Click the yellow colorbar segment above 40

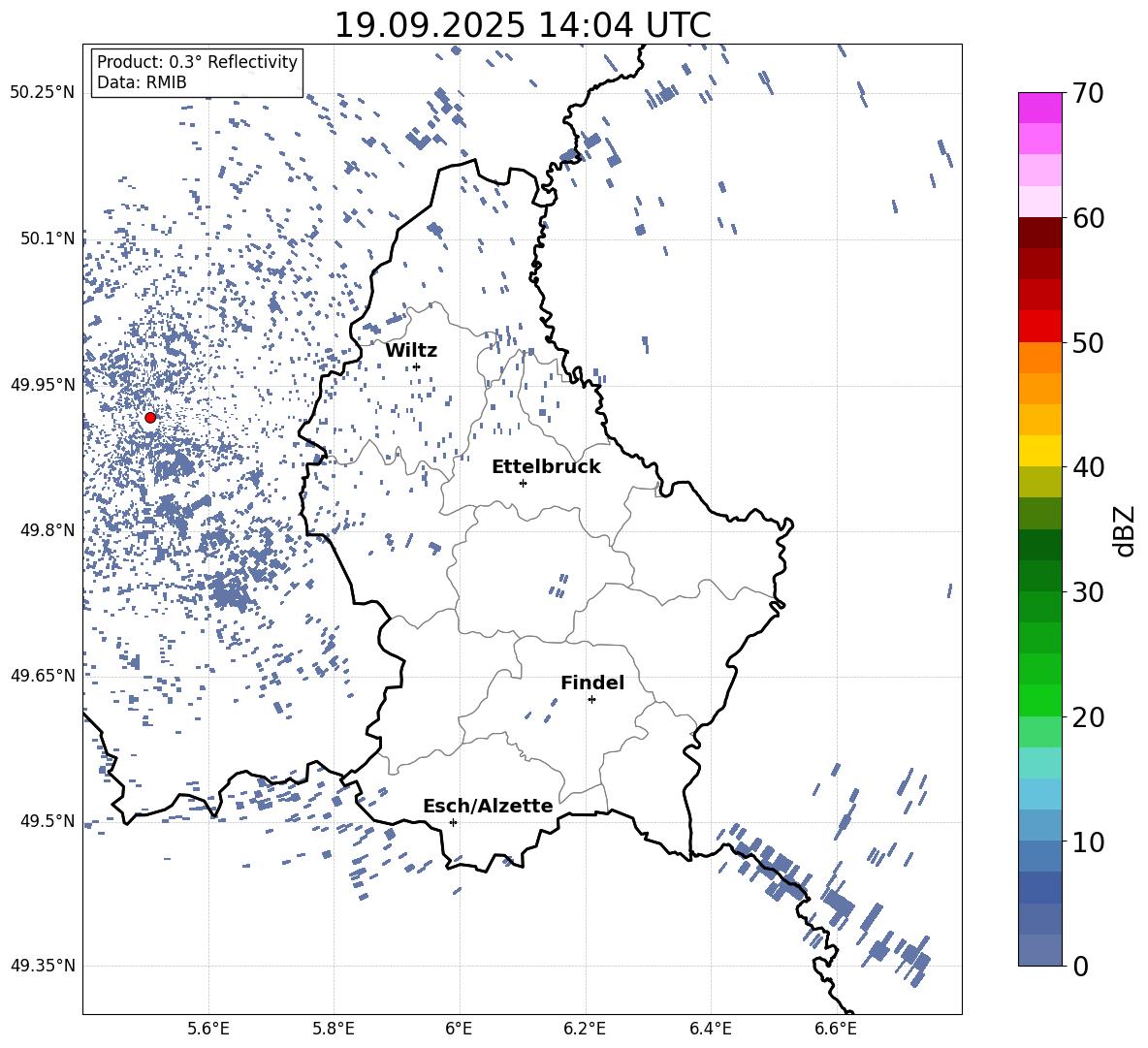pyautogui.click(x=1039, y=451)
